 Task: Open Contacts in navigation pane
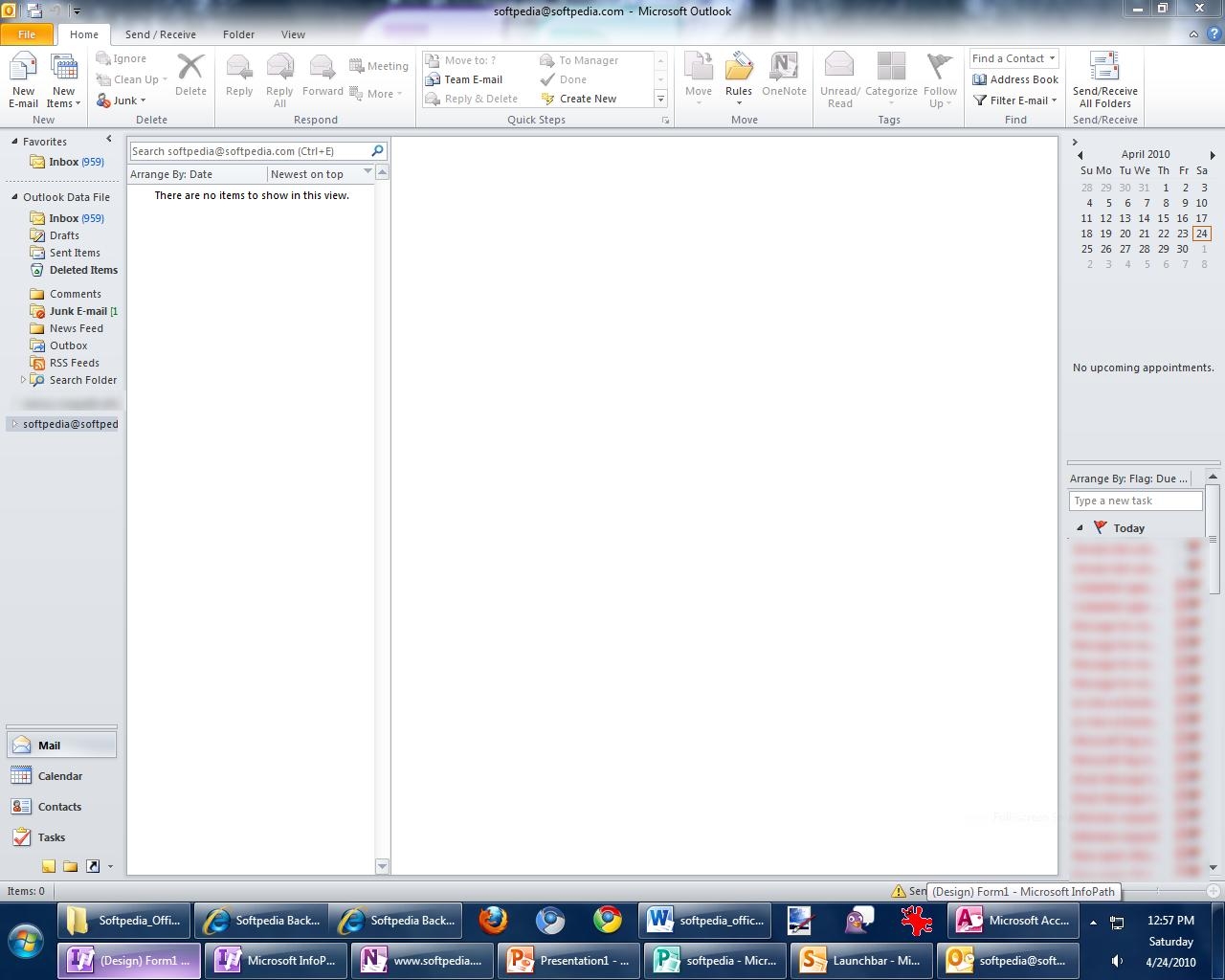(59, 807)
